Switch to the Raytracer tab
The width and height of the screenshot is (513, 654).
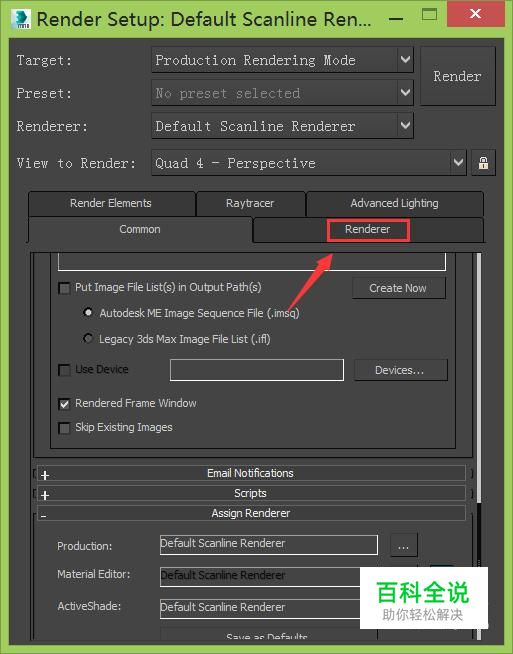tap(250, 204)
